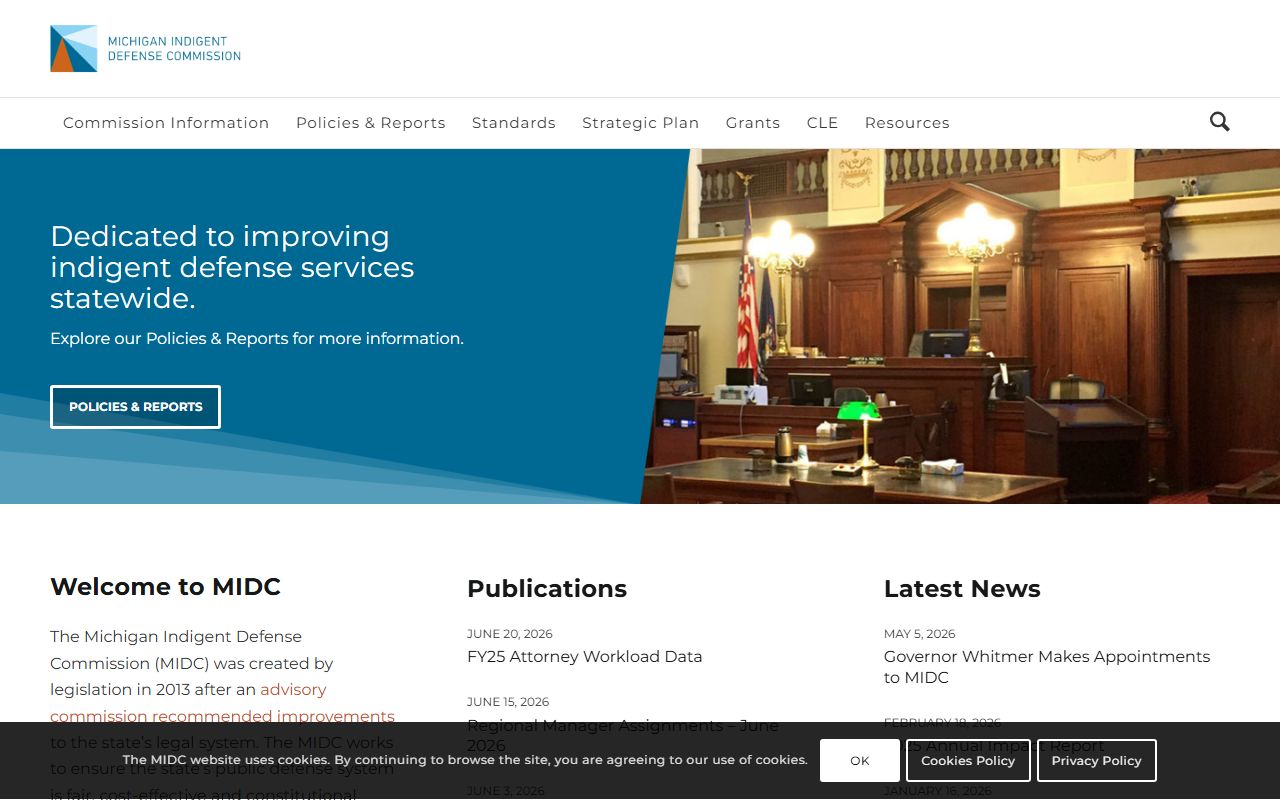Image resolution: width=1280 pixels, height=800 pixels.
Task: Click the MAY 5, 2026 date label
Action: (x=920, y=634)
